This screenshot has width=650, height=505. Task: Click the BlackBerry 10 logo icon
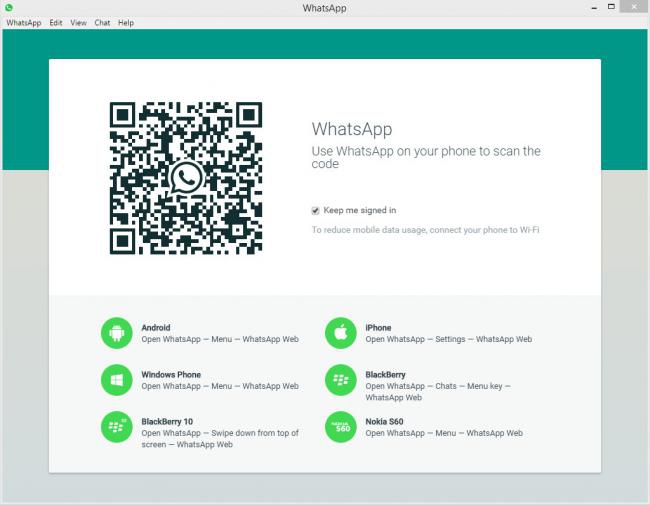(x=117, y=427)
